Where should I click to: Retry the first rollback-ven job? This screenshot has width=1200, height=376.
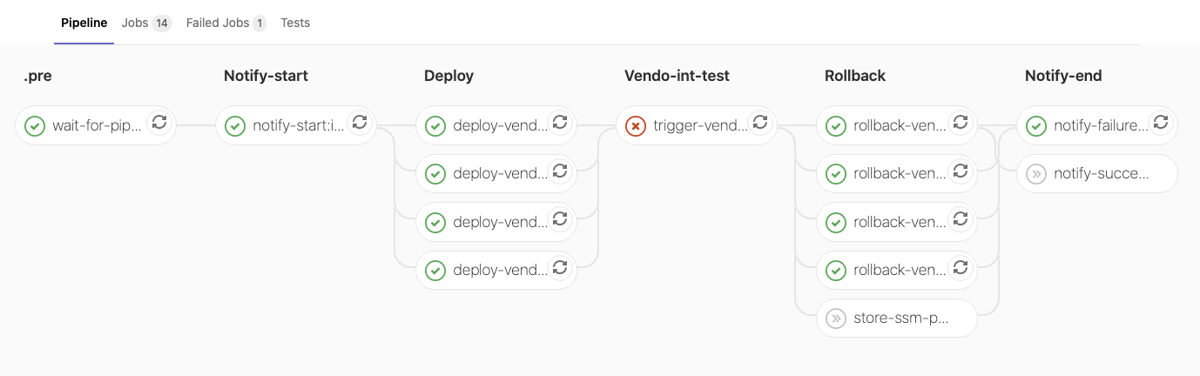(960, 123)
